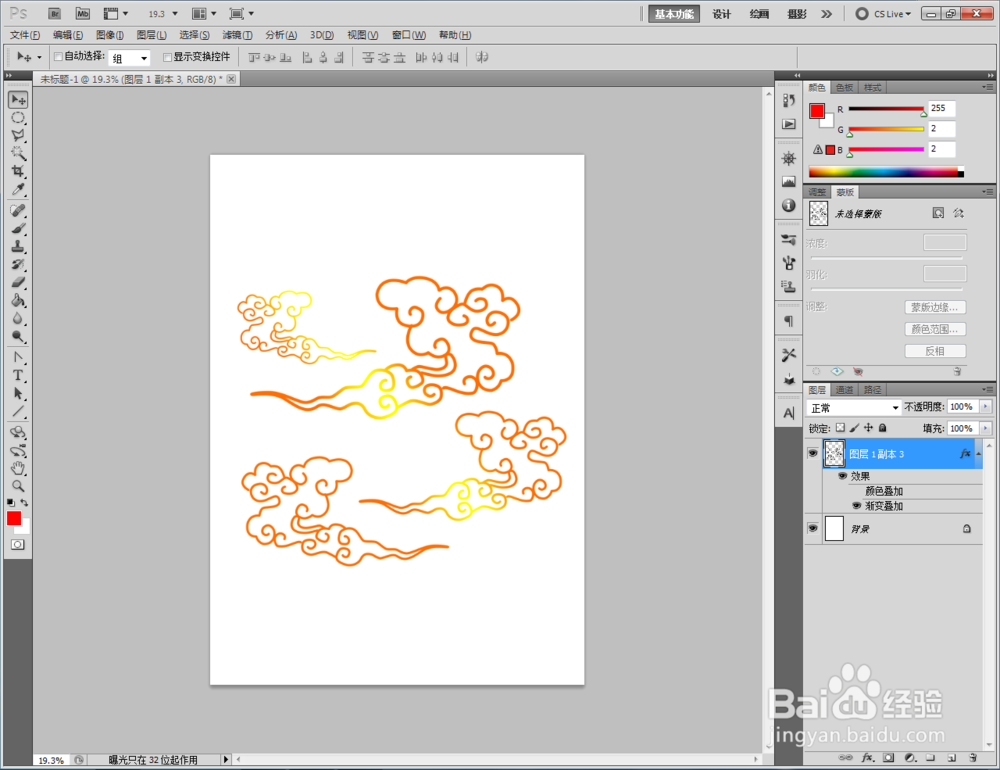Select the Healing Brush tool
The height and width of the screenshot is (770, 1000).
(x=18, y=211)
